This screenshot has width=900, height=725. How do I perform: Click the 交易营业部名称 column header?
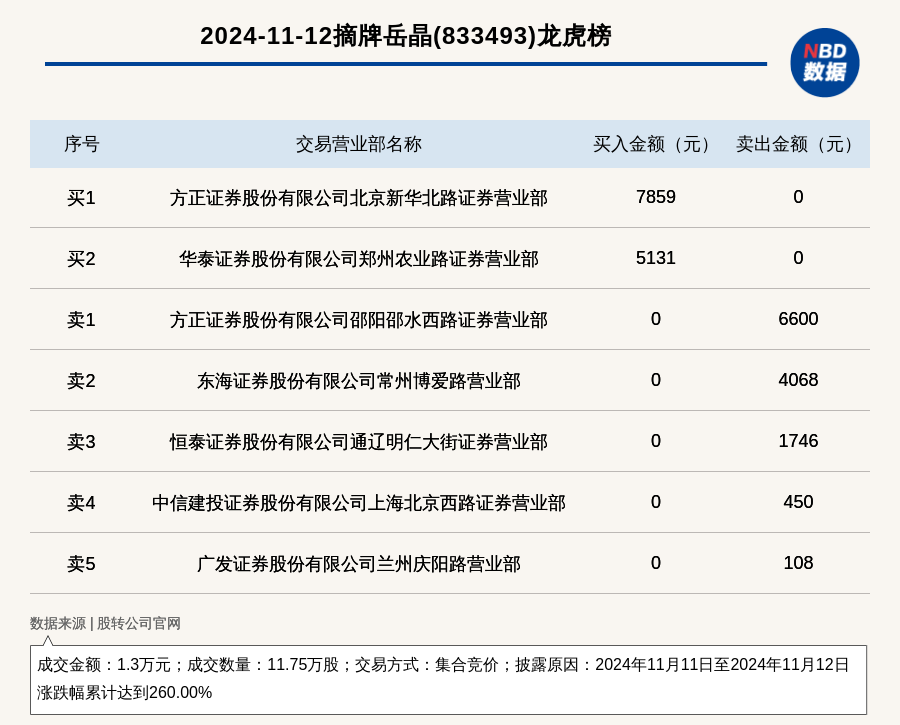coord(359,144)
